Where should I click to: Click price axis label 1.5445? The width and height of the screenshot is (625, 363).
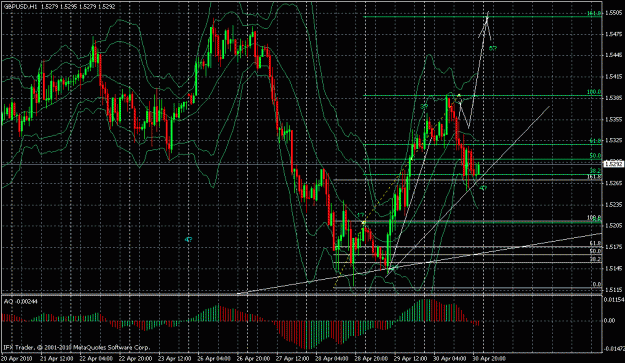614,55
